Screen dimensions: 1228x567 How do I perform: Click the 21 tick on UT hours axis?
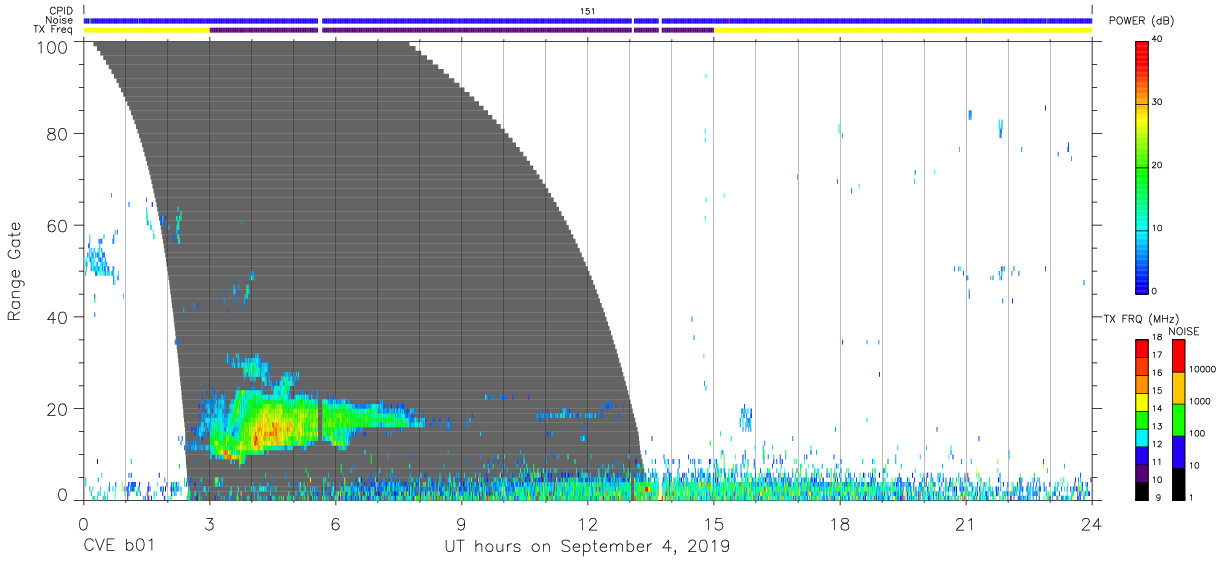(x=965, y=524)
